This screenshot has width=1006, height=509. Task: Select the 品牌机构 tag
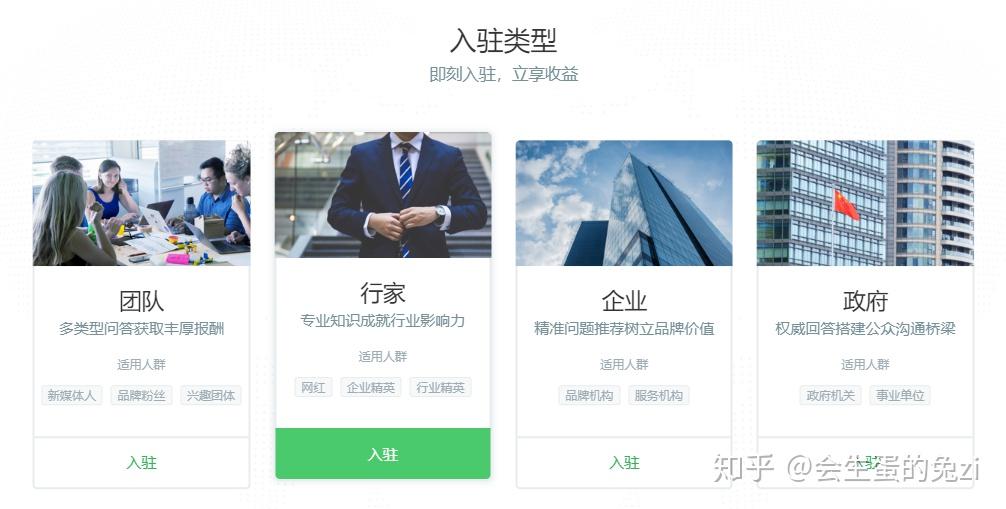coord(589,395)
